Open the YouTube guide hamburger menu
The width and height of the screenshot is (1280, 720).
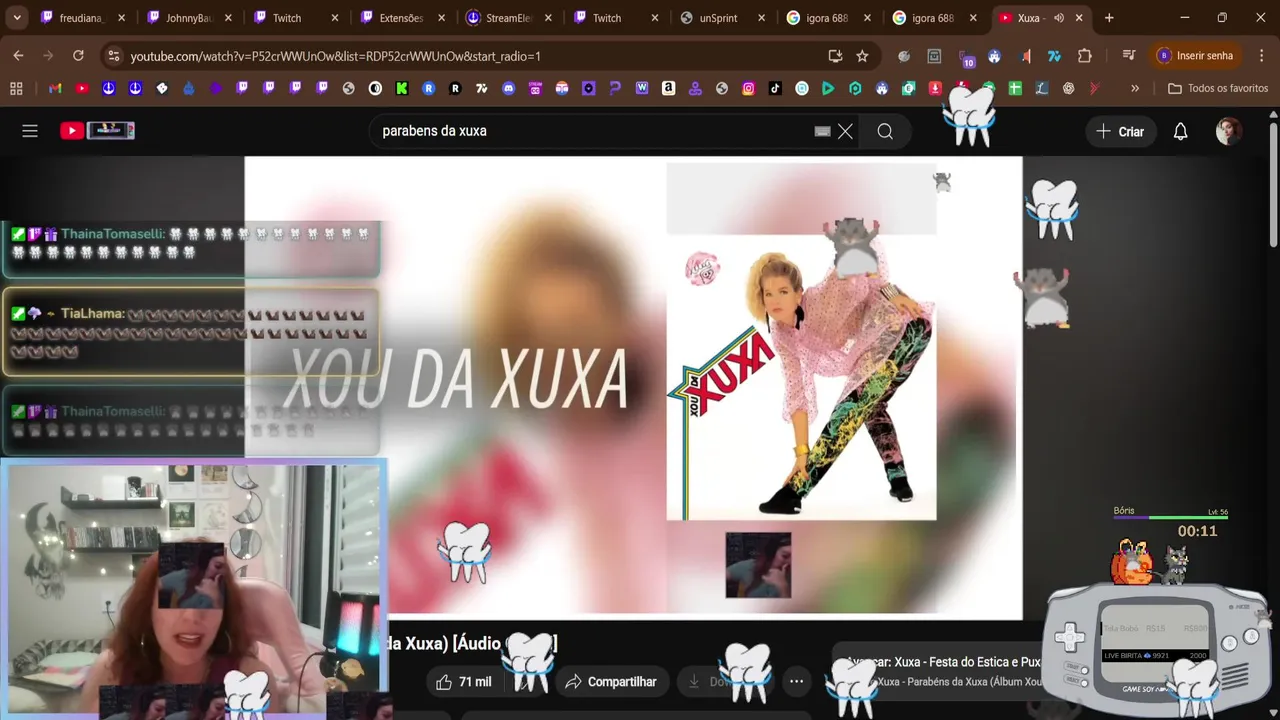tap(30, 131)
